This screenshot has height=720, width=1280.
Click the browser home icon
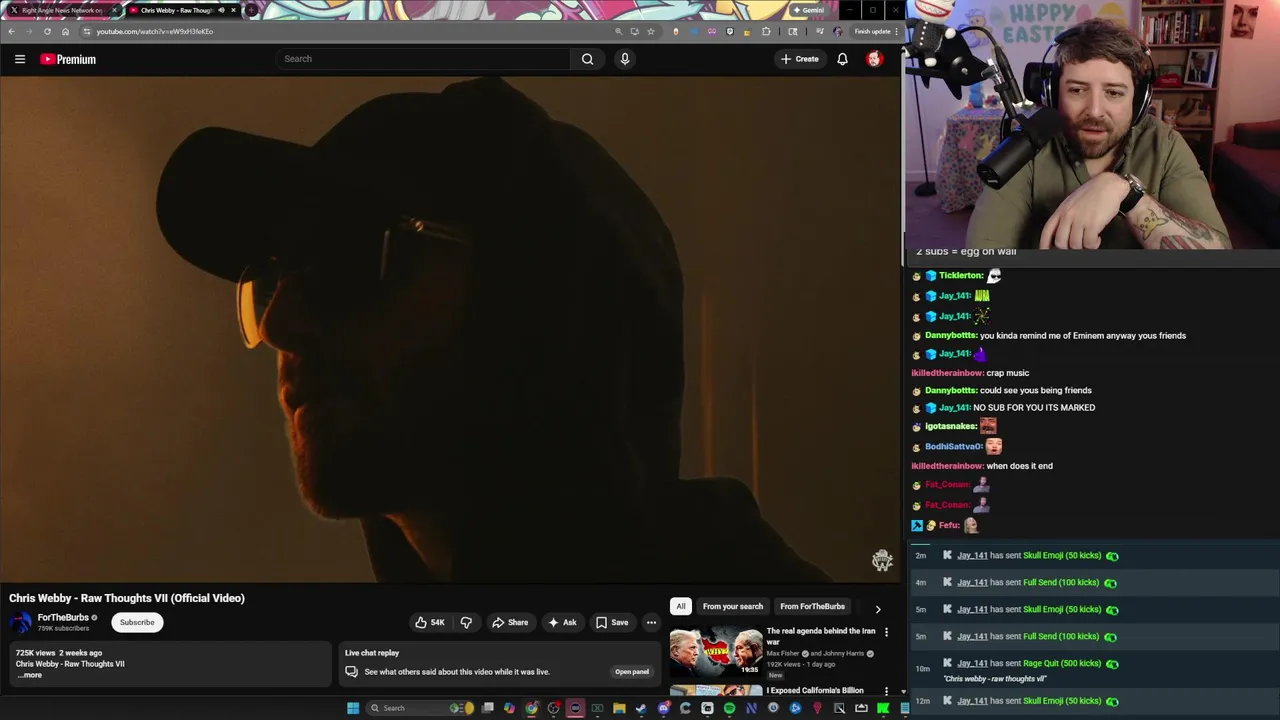[x=65, y=31]
